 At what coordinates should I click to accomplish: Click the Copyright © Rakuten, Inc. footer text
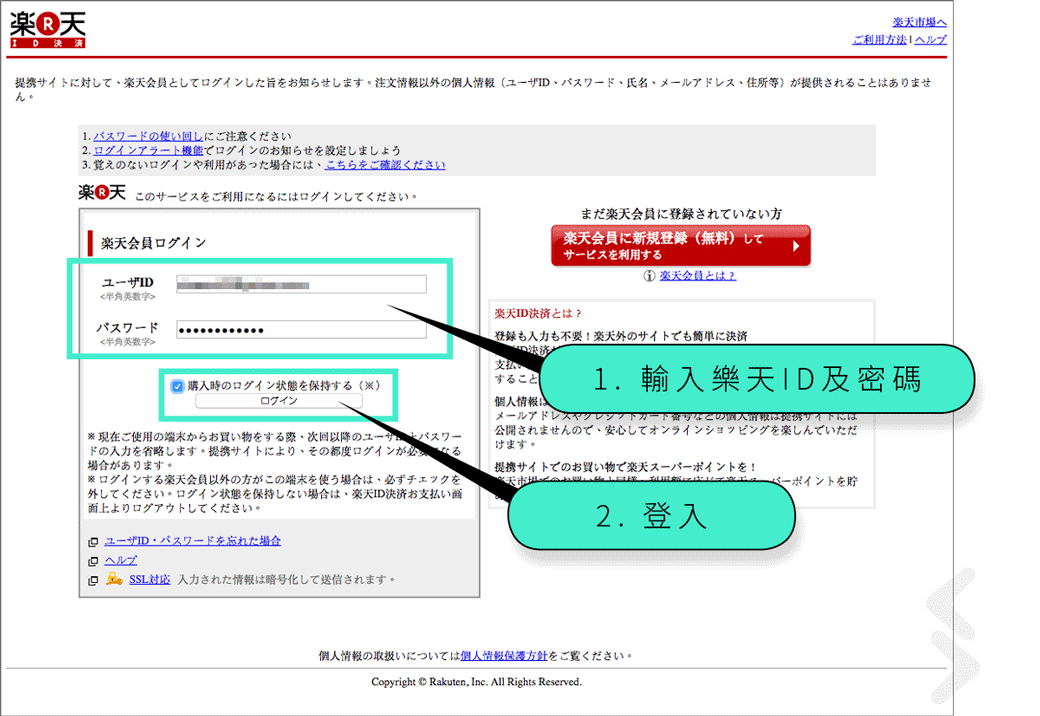(476, 682)
